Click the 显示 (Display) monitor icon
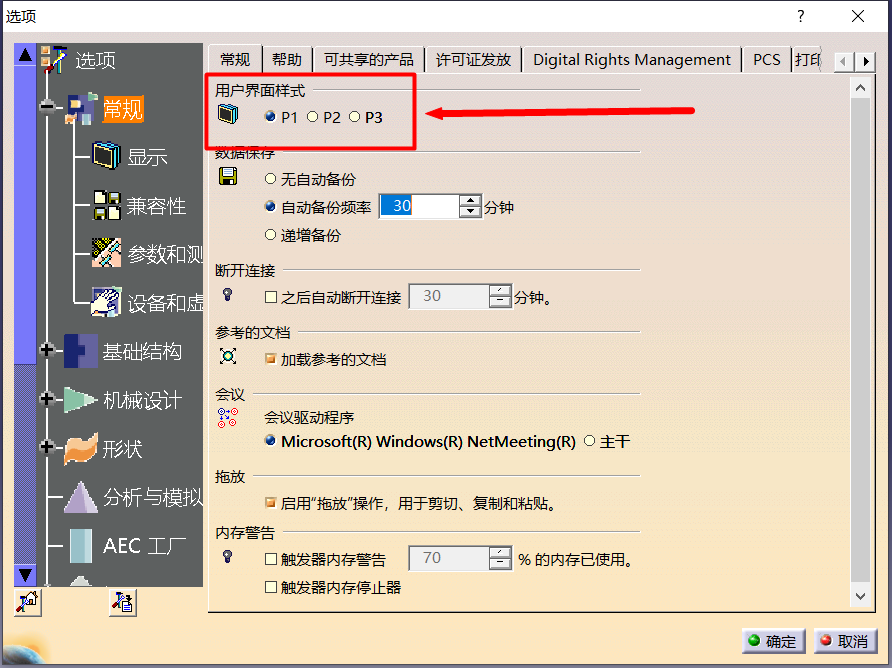The image size is (892, 668). pyautogui.click(x=107, y=156)
